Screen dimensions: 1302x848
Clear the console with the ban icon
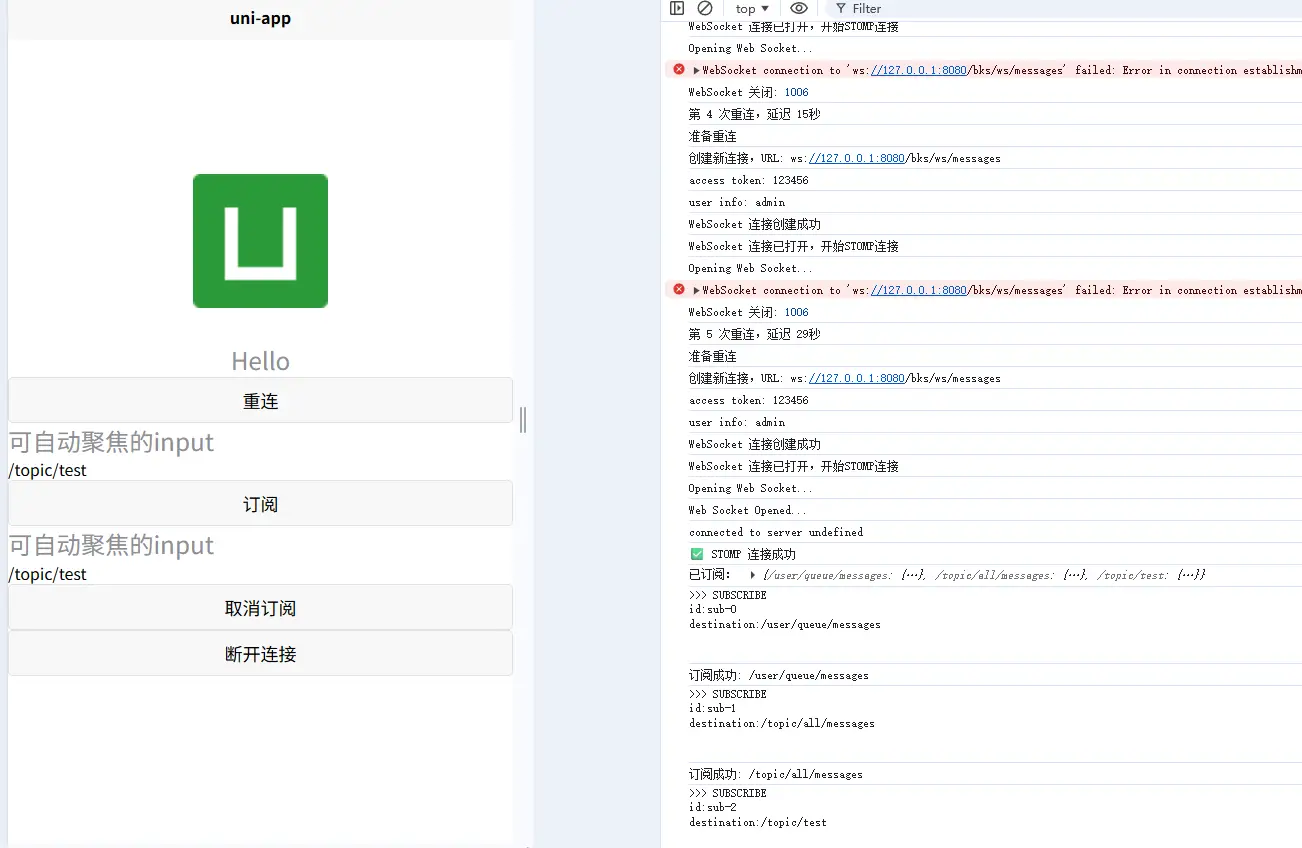pos(705,9)
